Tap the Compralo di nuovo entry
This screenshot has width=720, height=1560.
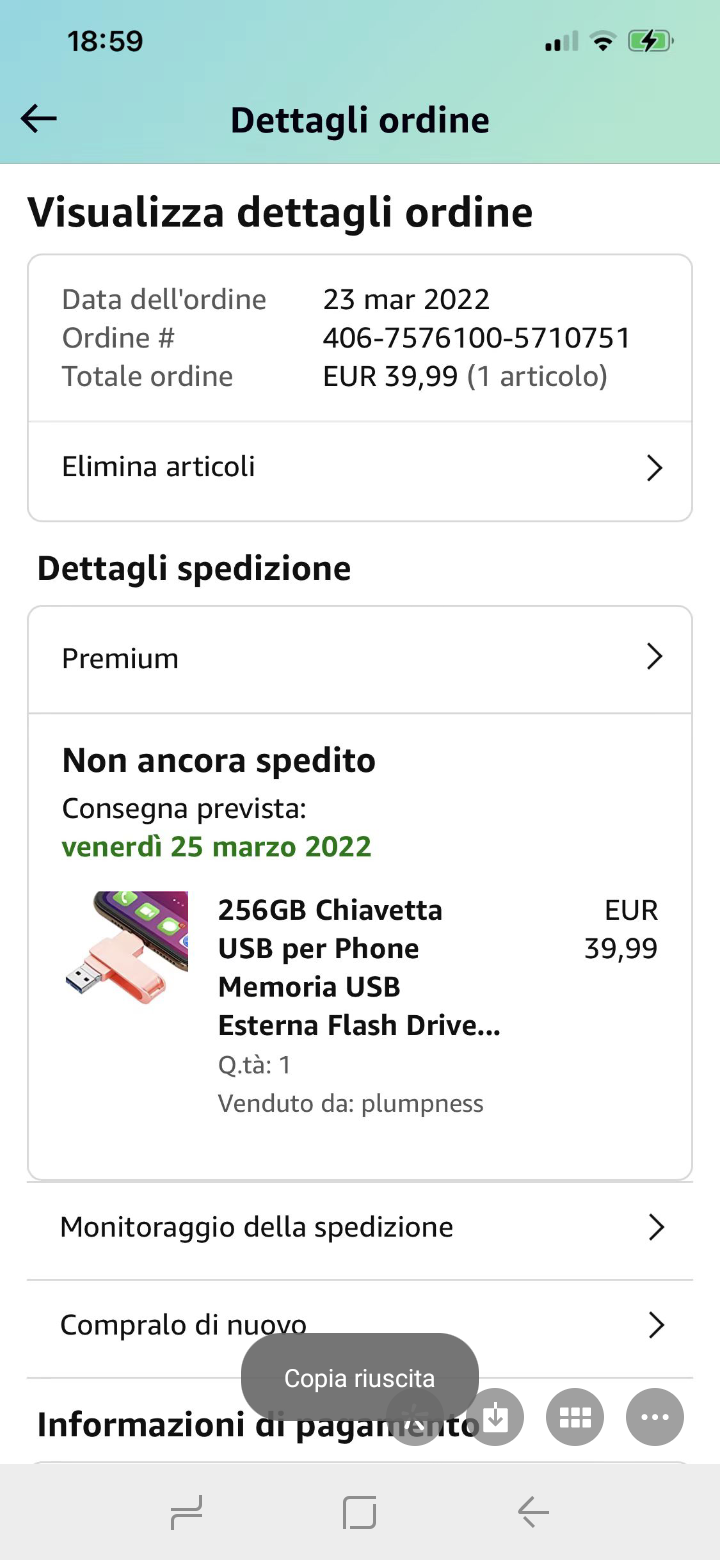pos(183,1325)
